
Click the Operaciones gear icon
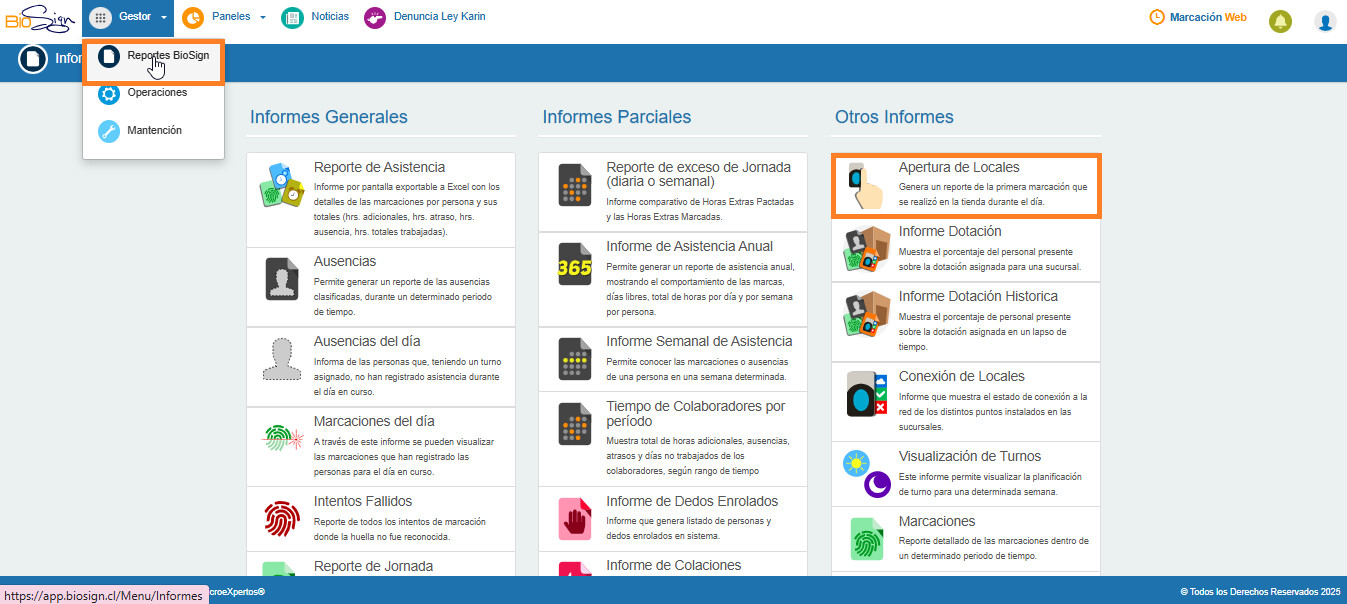coord(109,94)
